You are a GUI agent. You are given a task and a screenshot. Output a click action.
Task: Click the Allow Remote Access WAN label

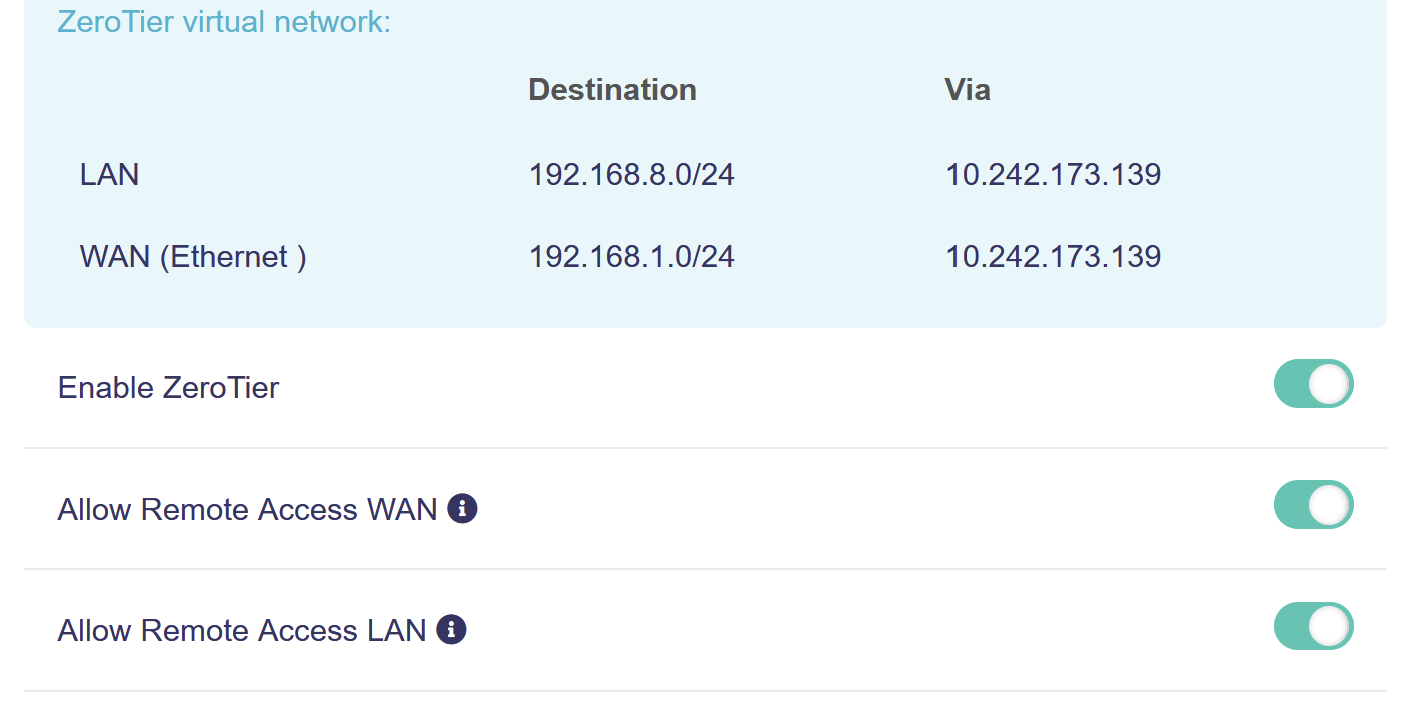click(247, 509)
